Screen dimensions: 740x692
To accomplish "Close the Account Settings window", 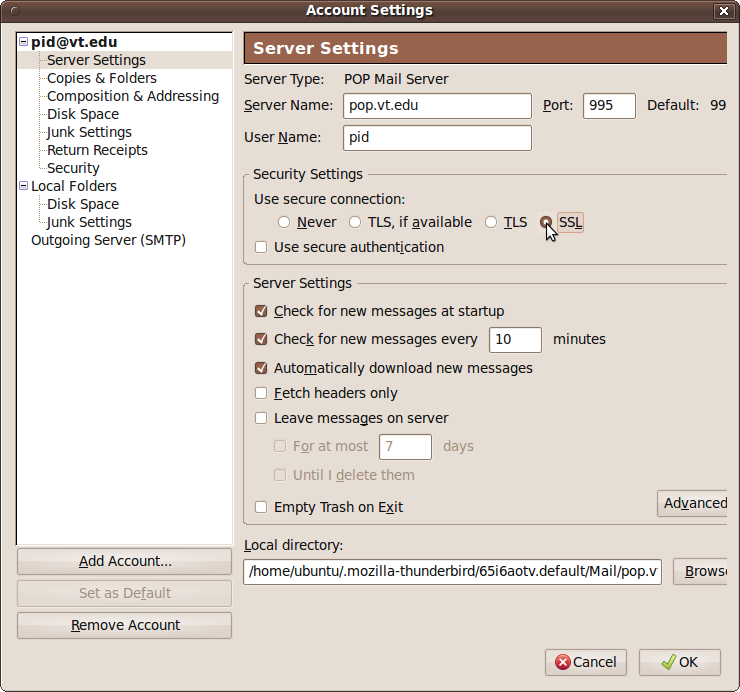I will click(x=723, y=11).
